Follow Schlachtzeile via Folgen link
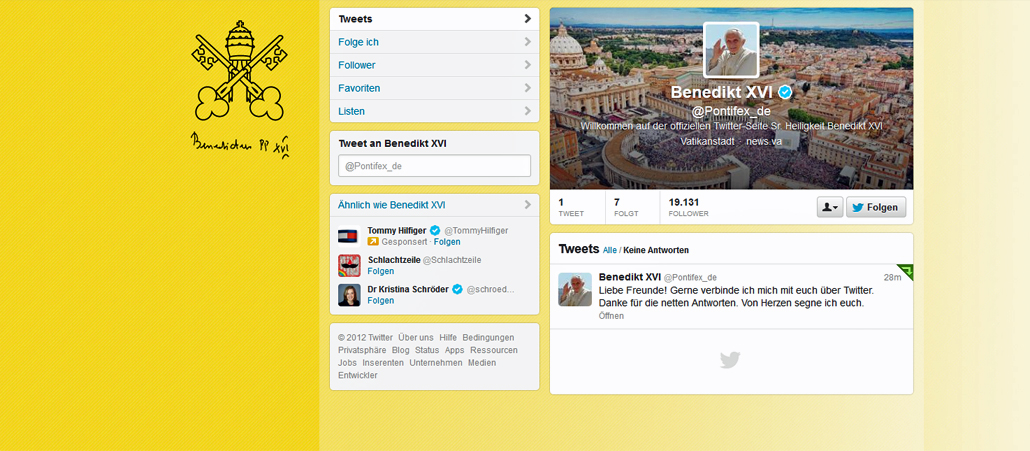The height and width of the screenshot is (451, 1030). click(x=381, y=271)
